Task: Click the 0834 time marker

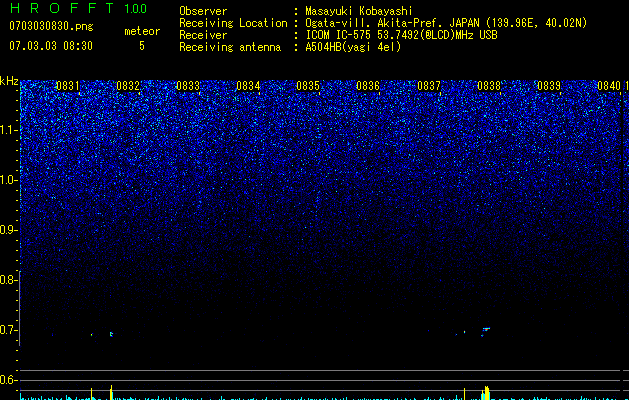Action: point(248,86)
